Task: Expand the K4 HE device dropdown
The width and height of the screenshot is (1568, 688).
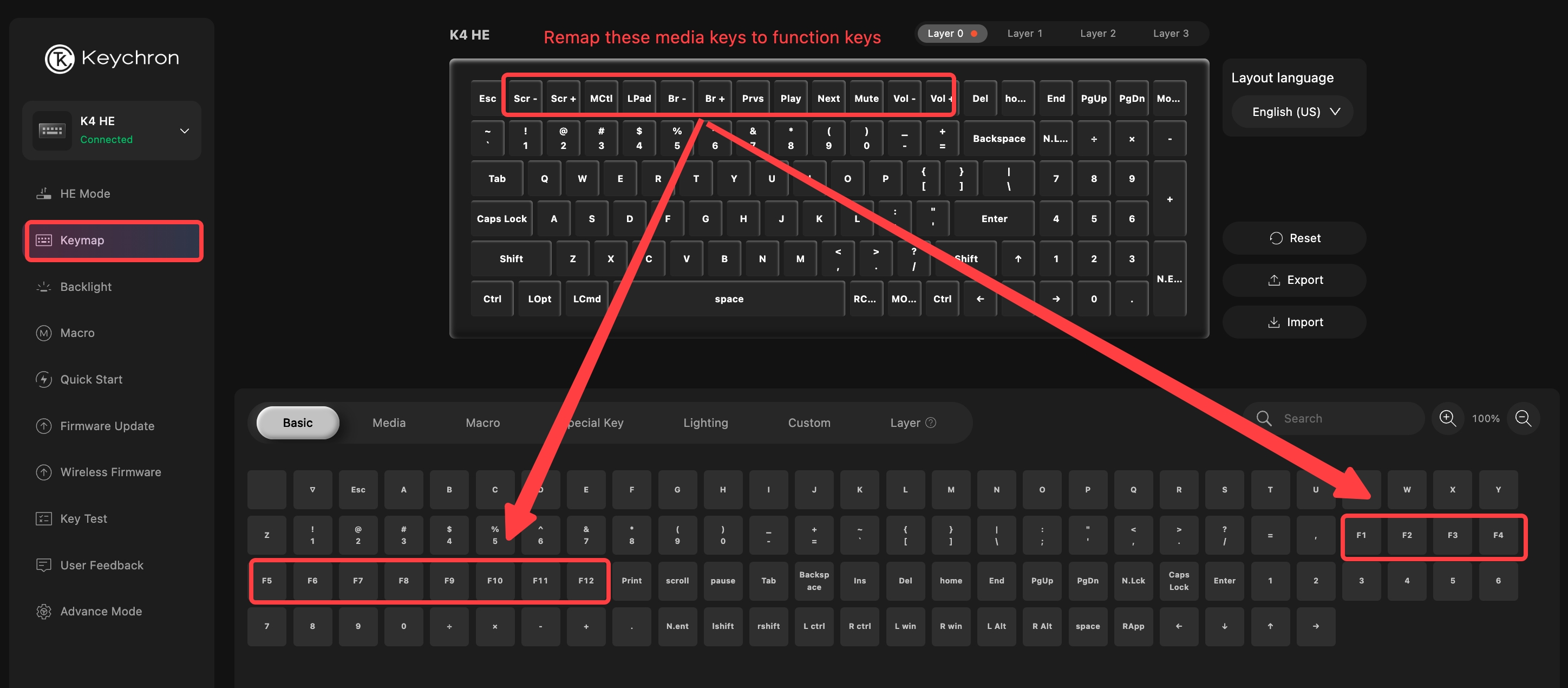Action: click(x=185, y=131)
